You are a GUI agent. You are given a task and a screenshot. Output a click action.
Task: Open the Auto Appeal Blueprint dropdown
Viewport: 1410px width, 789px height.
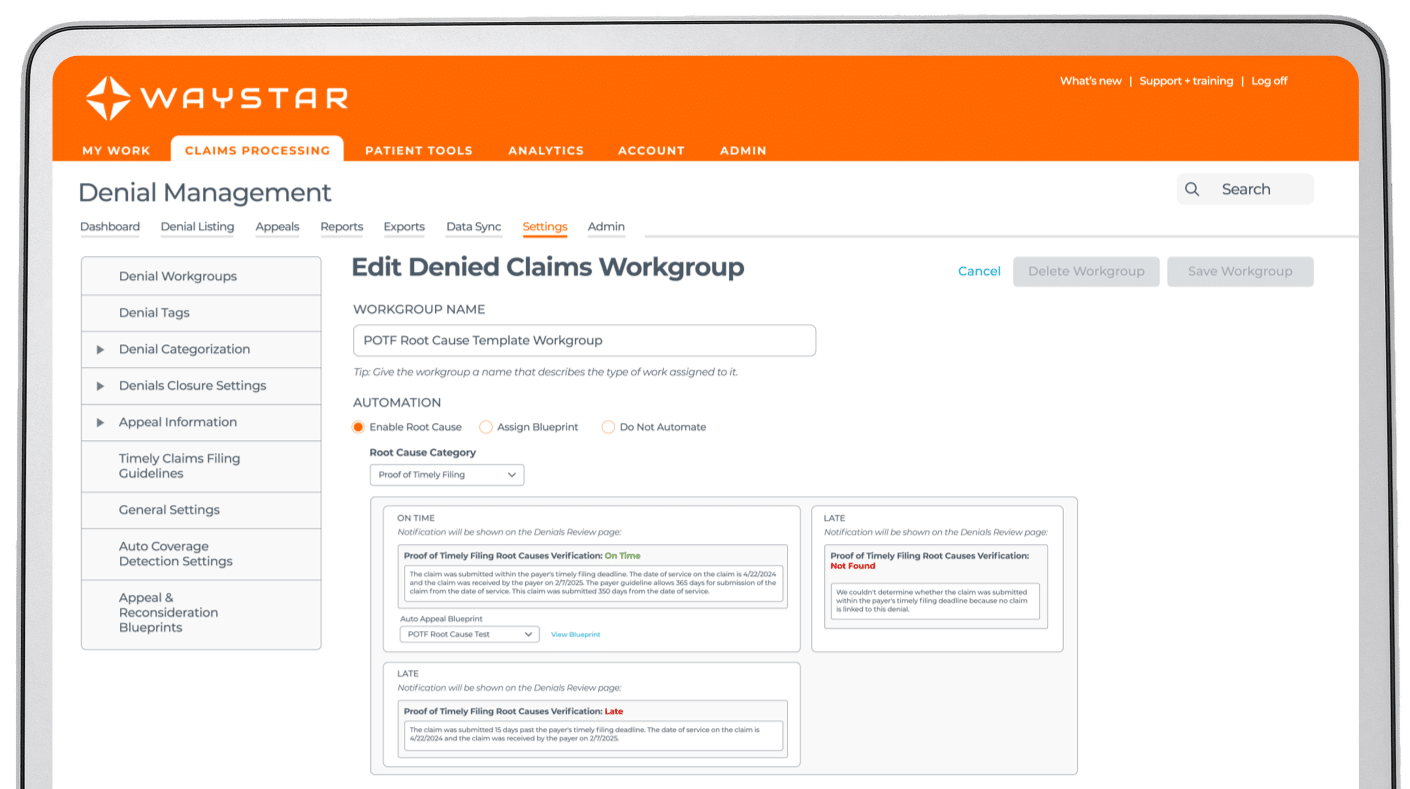(x=468, y=634)
